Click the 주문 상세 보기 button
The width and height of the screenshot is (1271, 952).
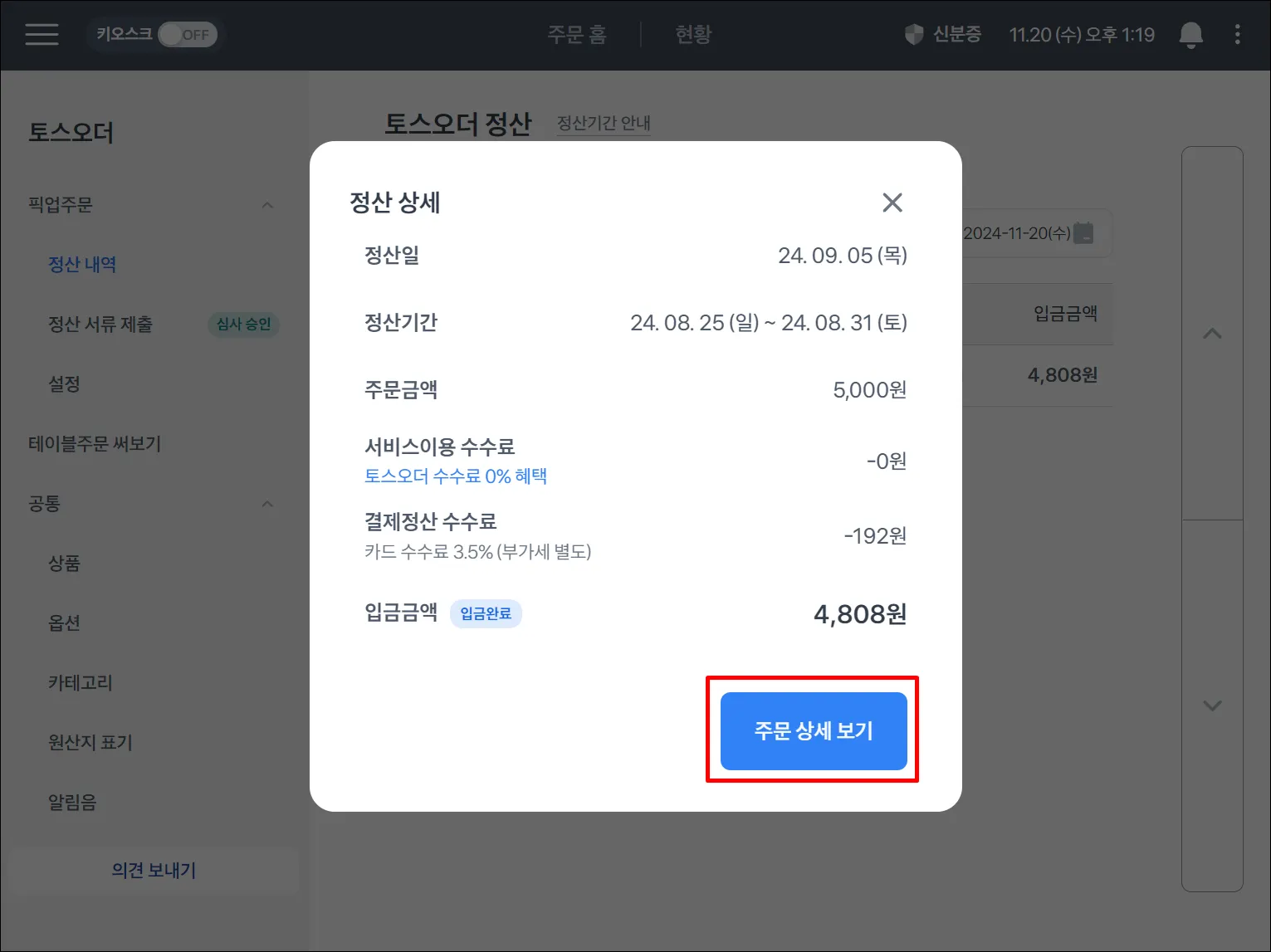coord(814,731)
